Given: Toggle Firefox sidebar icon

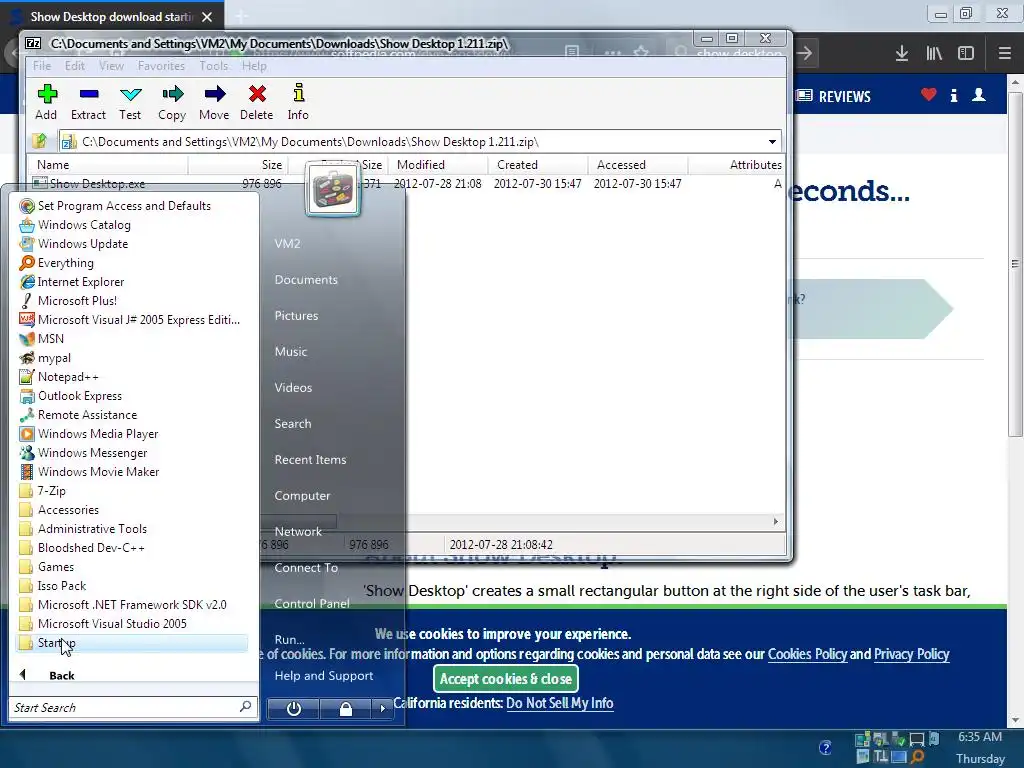Looking at the screenshot, I should coord(966,53).
